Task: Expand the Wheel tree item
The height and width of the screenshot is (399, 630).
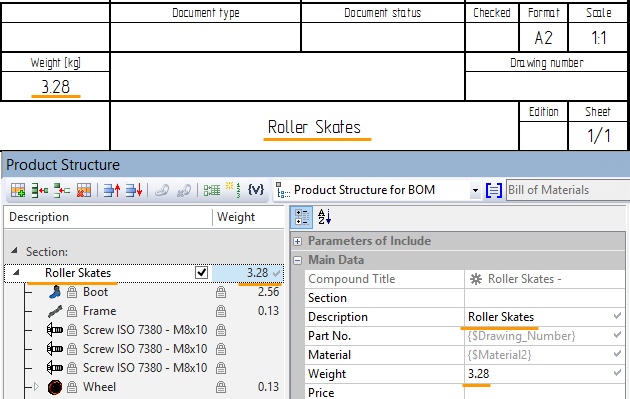Action: 36,387
